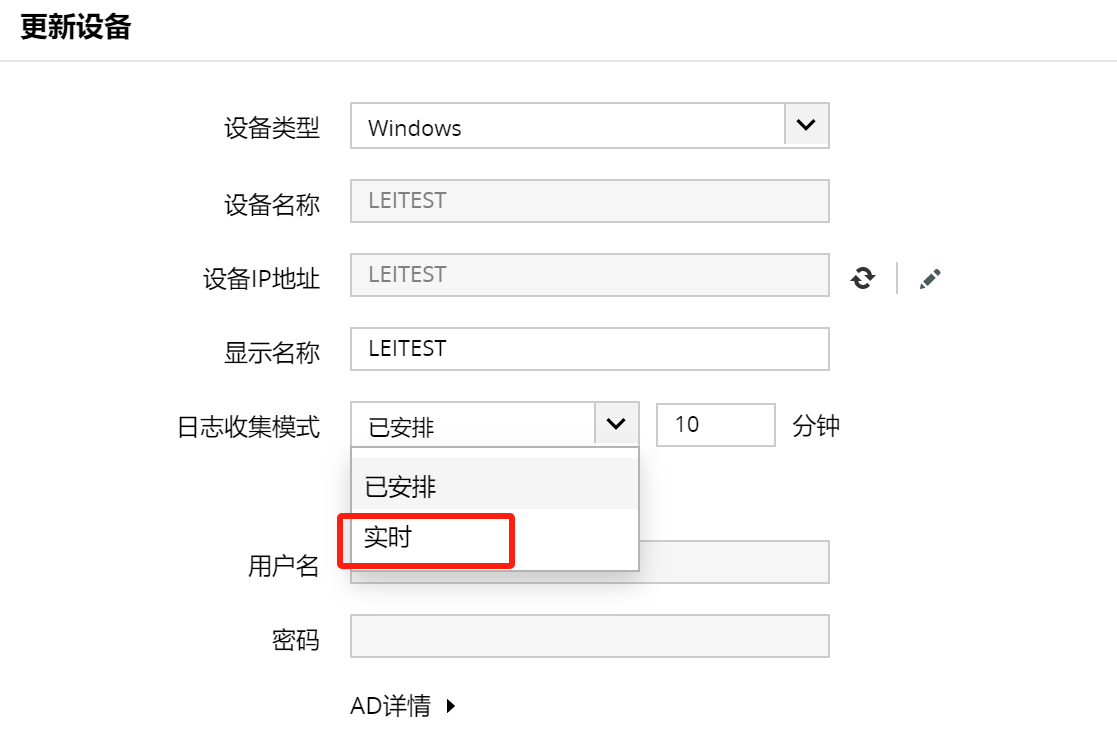Click the 分钟 label next to interval
The height and width of the screenshot is (755, 1117).
[x=814, y=425]
